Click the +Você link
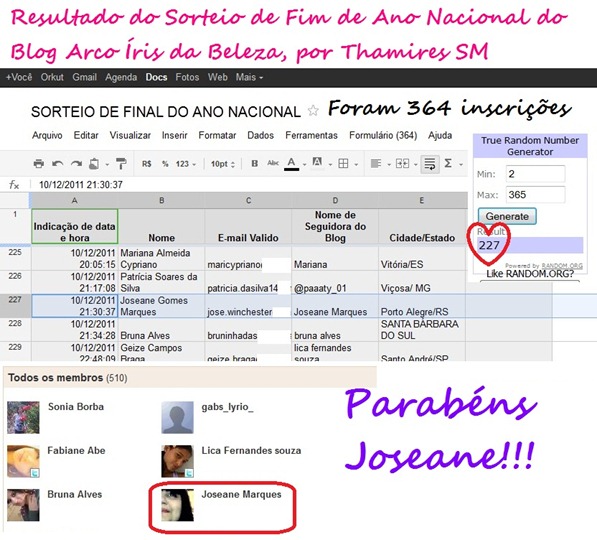 pos(19,77)
